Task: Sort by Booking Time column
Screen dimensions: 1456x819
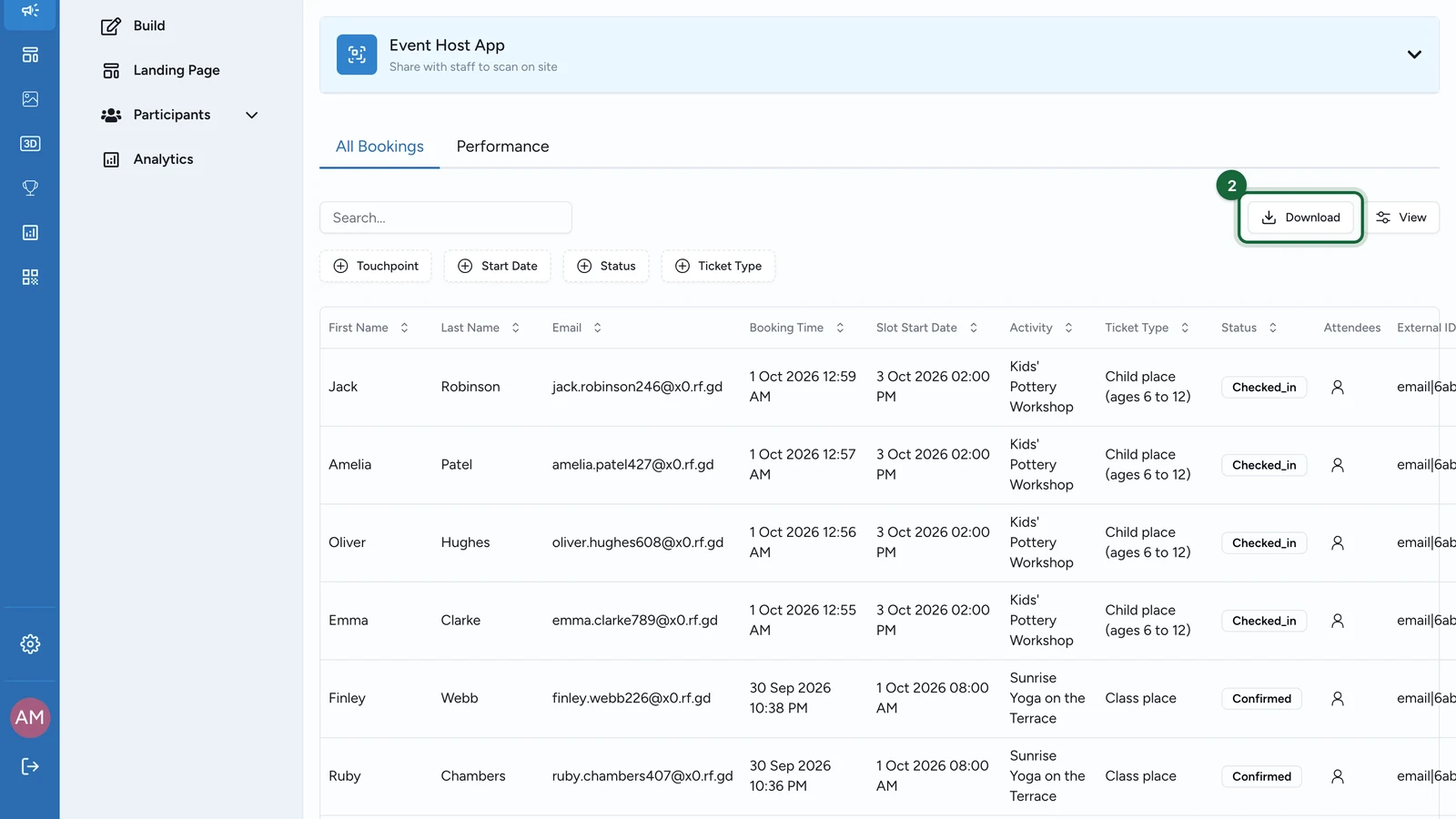Action: tap(796, 328)
